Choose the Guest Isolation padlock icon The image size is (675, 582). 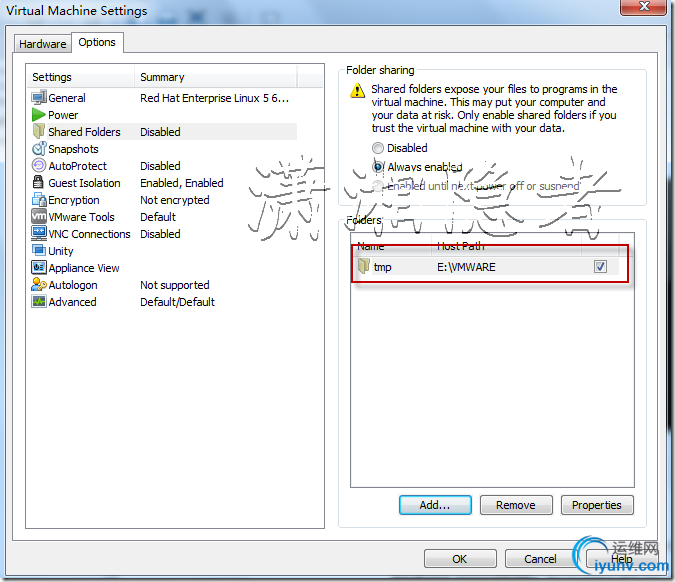point(39,182)
